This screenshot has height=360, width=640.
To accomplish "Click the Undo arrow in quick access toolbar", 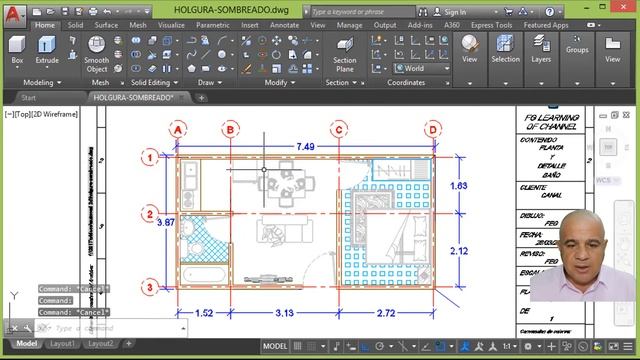I will click(107, 12).
